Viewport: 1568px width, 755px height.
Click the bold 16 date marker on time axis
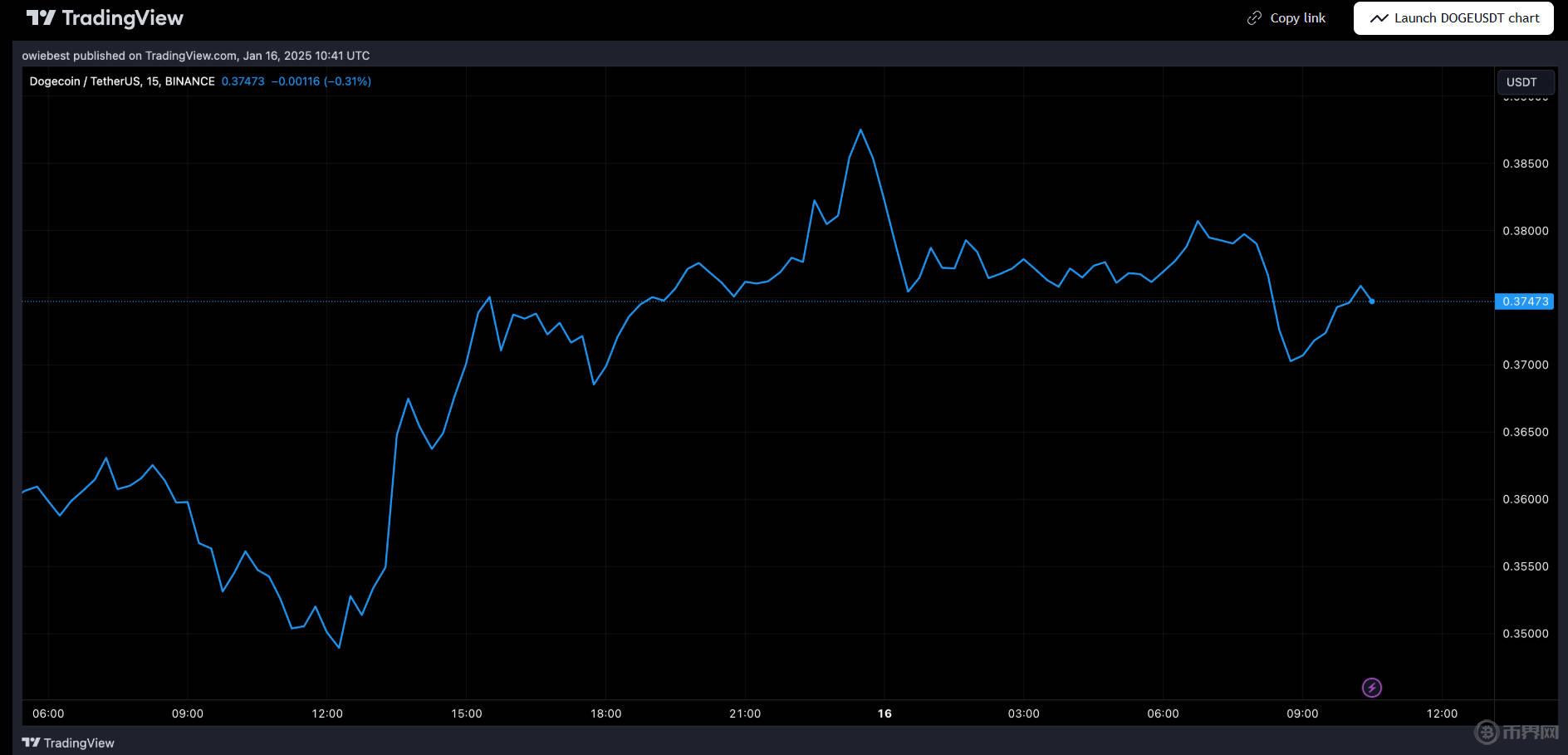click(884, 713)
